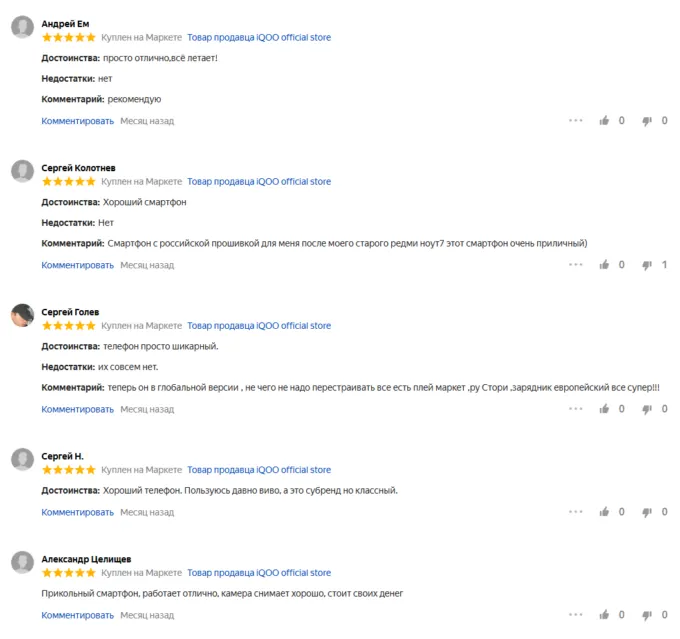This screenshot has width=680, height=639.
Task: Open three-dots menu on Сергей Колотнев's review
Action: [x=576, y=265]
